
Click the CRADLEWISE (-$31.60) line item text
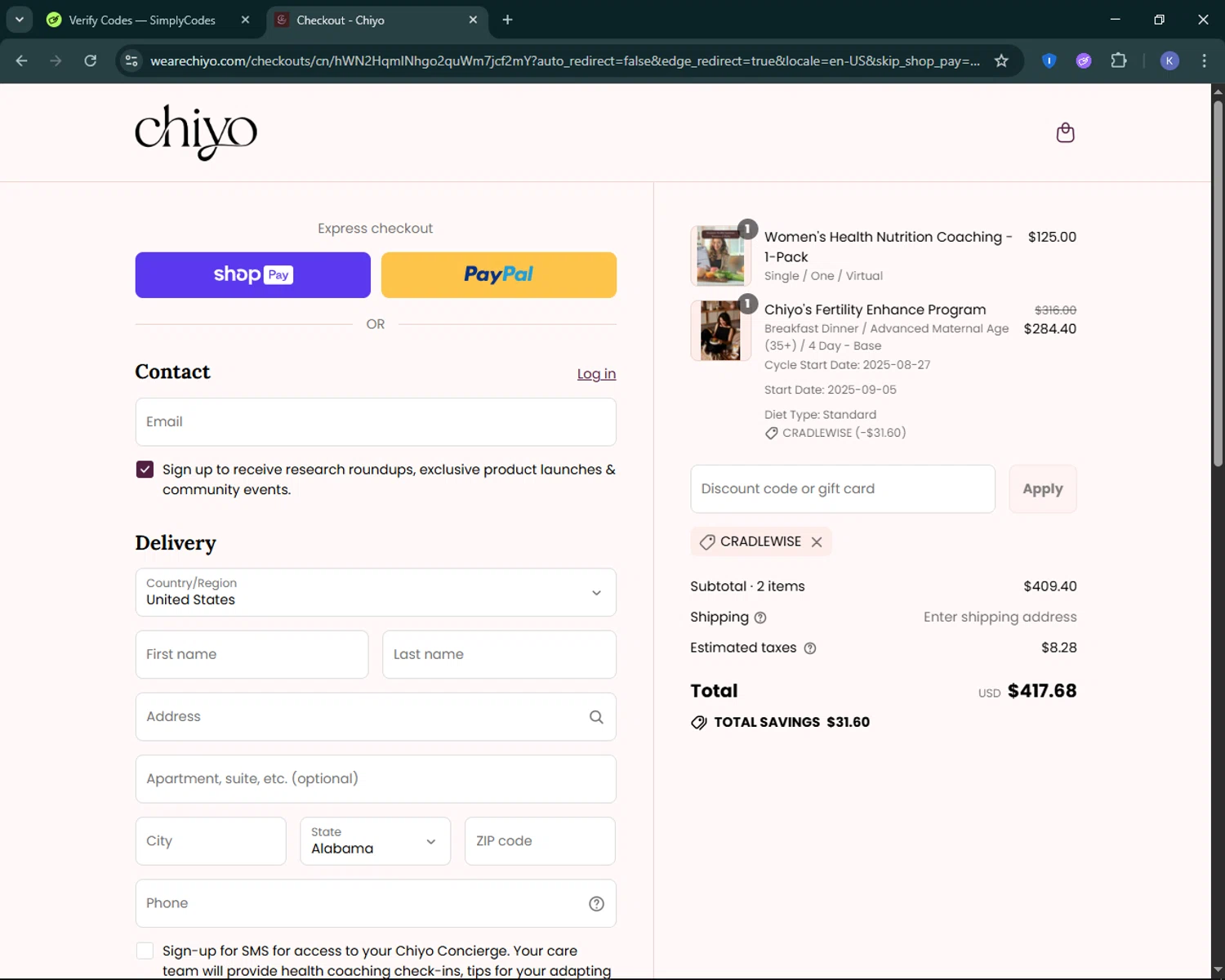844,433
